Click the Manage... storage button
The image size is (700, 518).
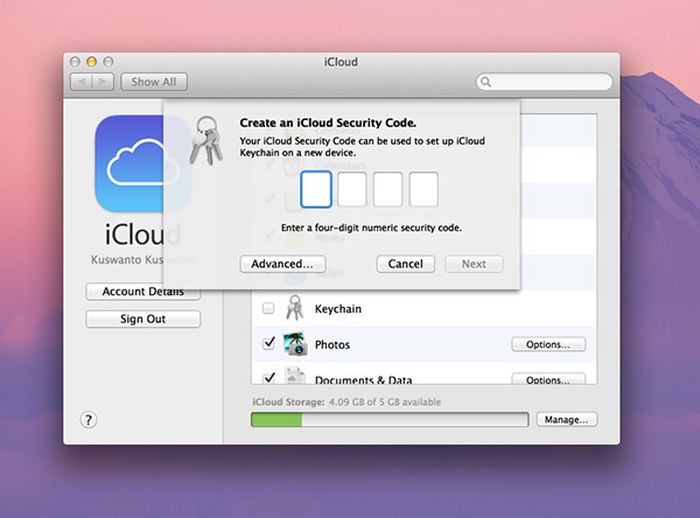click(x=567, y=419)
